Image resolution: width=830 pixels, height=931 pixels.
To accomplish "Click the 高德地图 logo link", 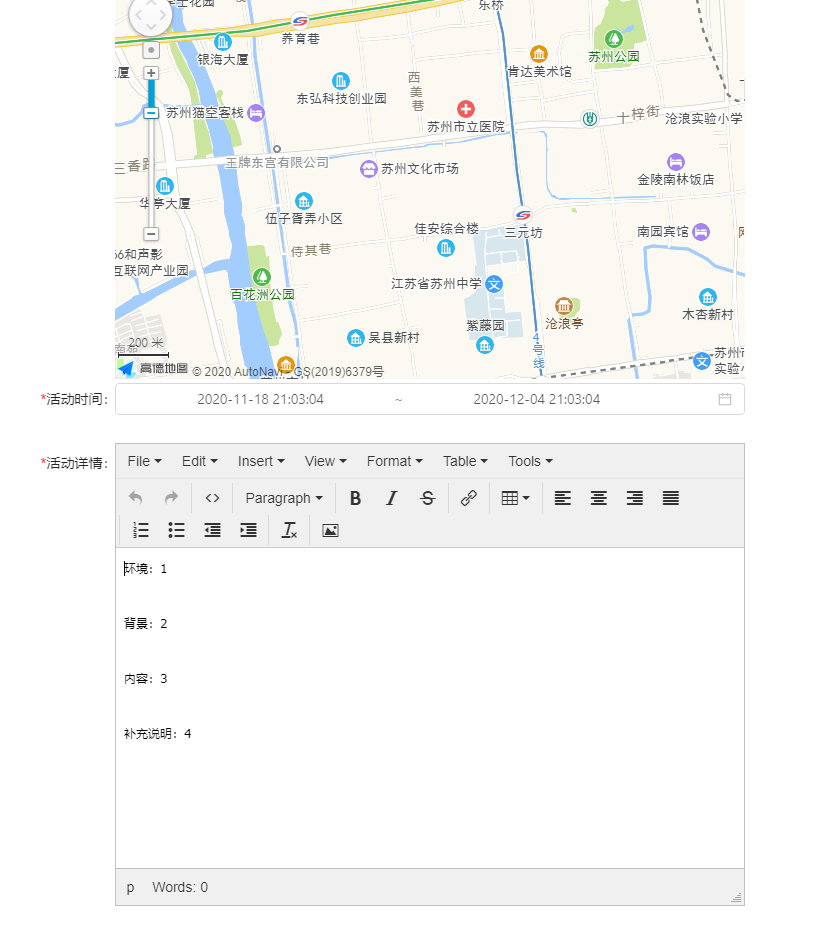I will click(x=153, y=369).
